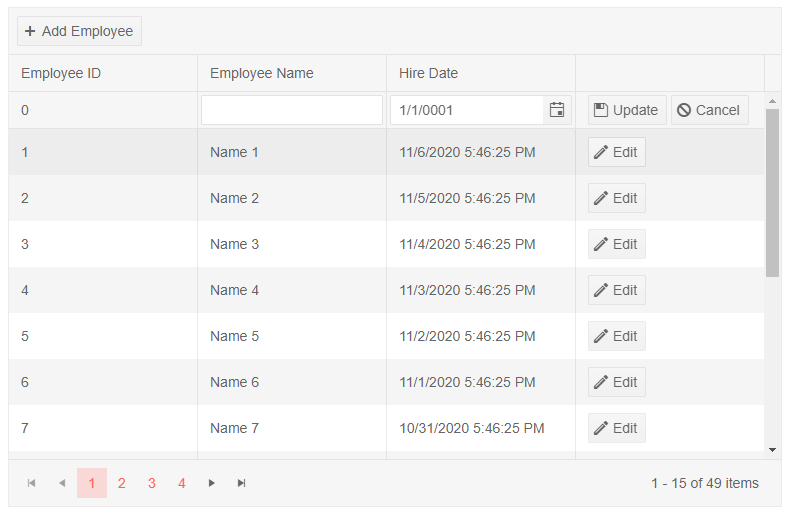
Task: Open the Hire Date calendar picker
Action: click(x=557, y=110)
